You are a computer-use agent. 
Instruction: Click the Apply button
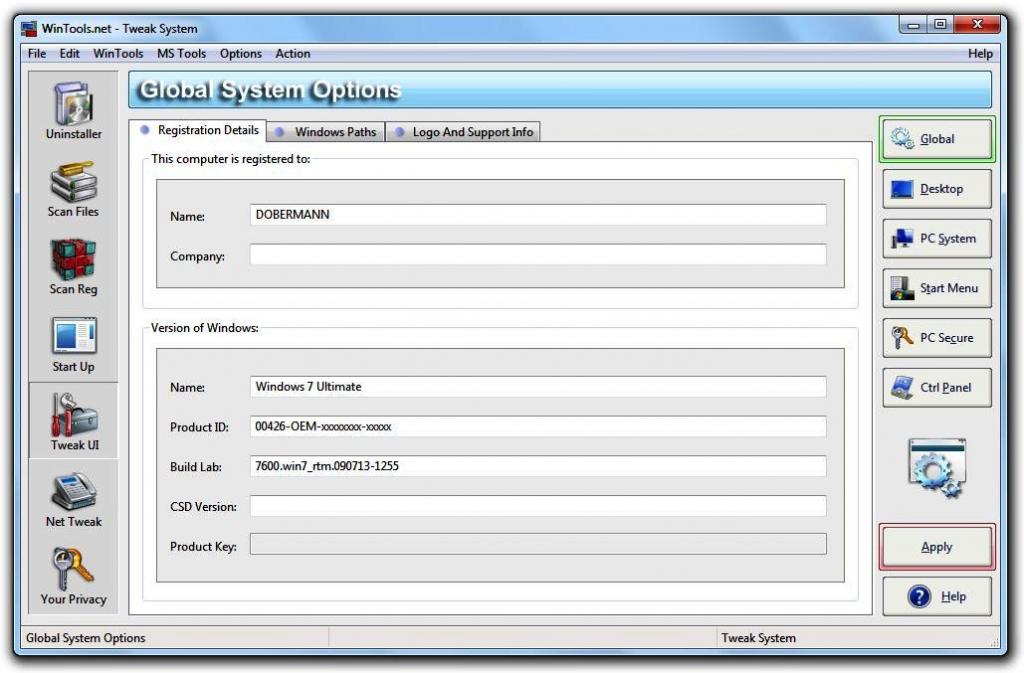point(937,547)
